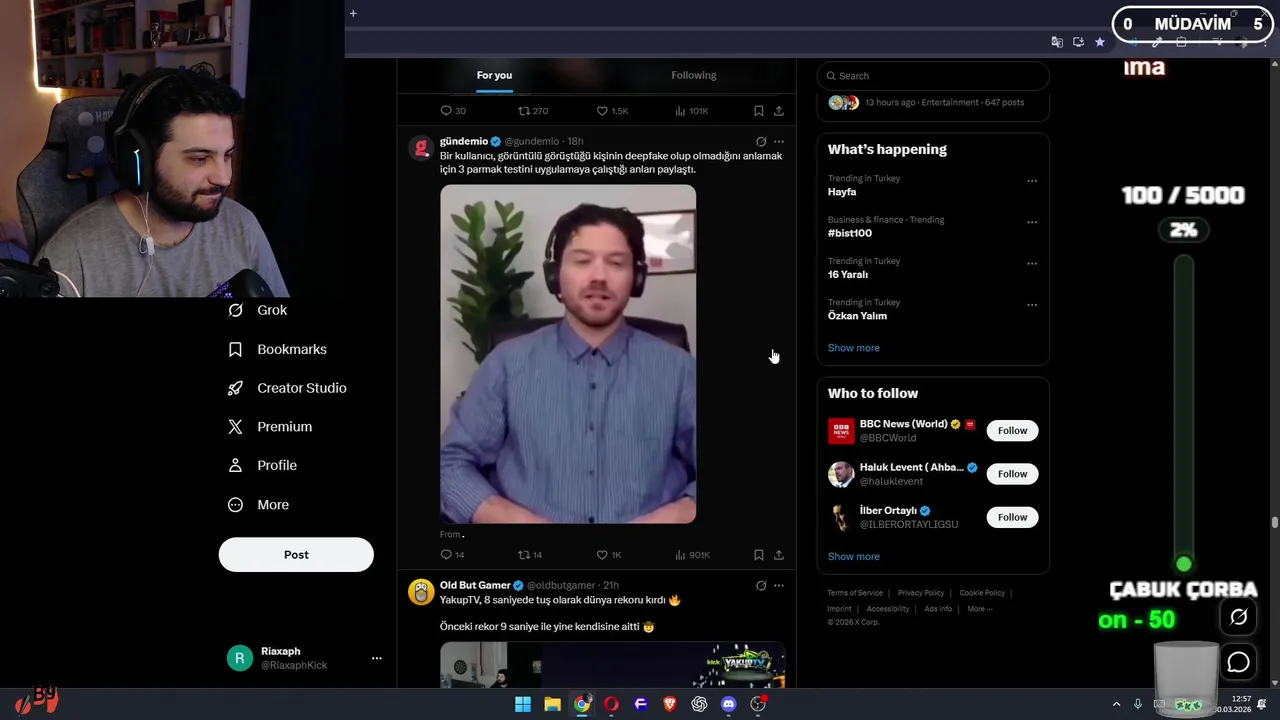This screenshot has width=1280, height=720.
Task: Click Show more under What's happening
Action: click(854, 348)
